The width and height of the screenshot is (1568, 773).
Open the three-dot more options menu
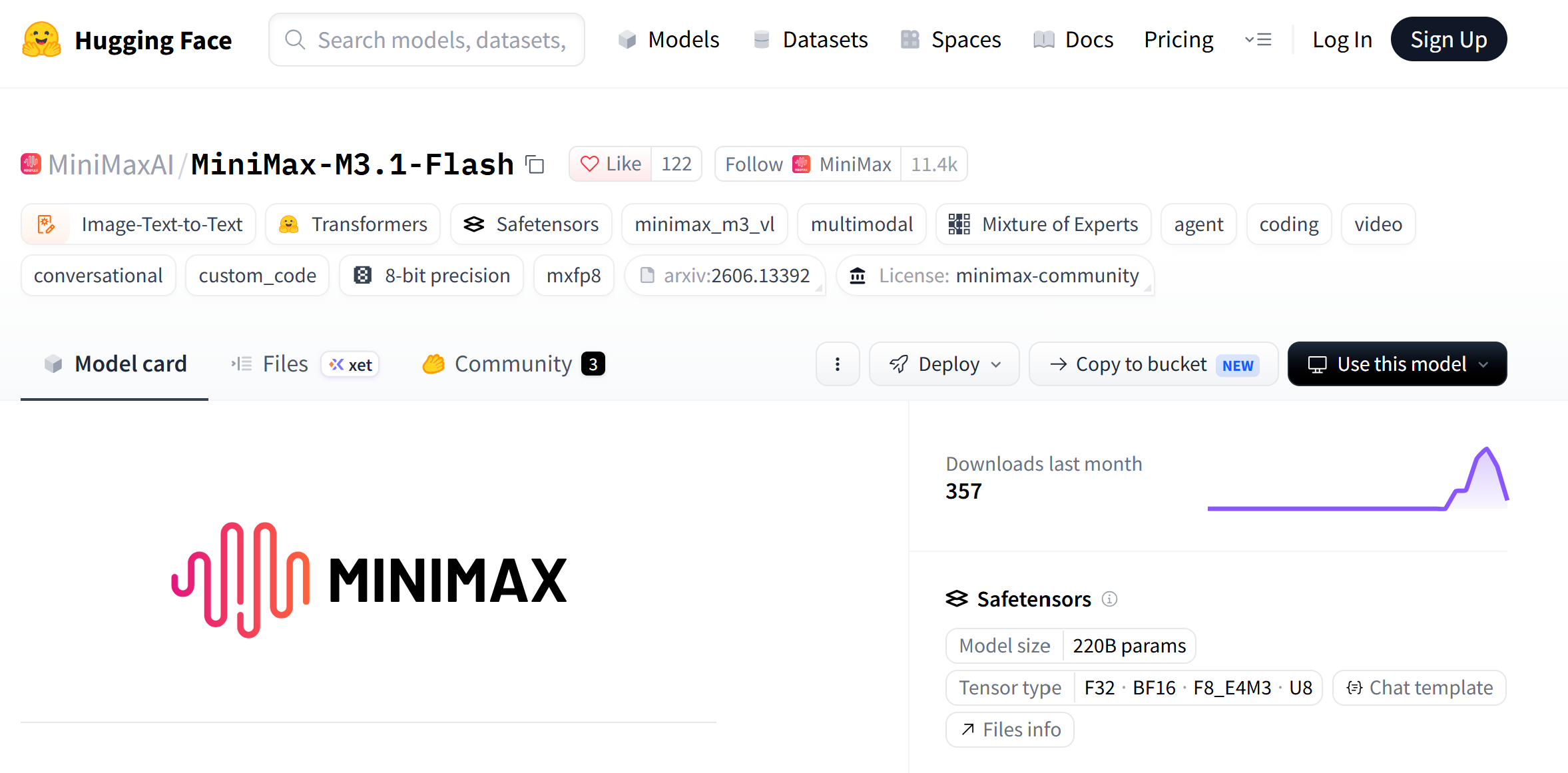coord(838,364)
